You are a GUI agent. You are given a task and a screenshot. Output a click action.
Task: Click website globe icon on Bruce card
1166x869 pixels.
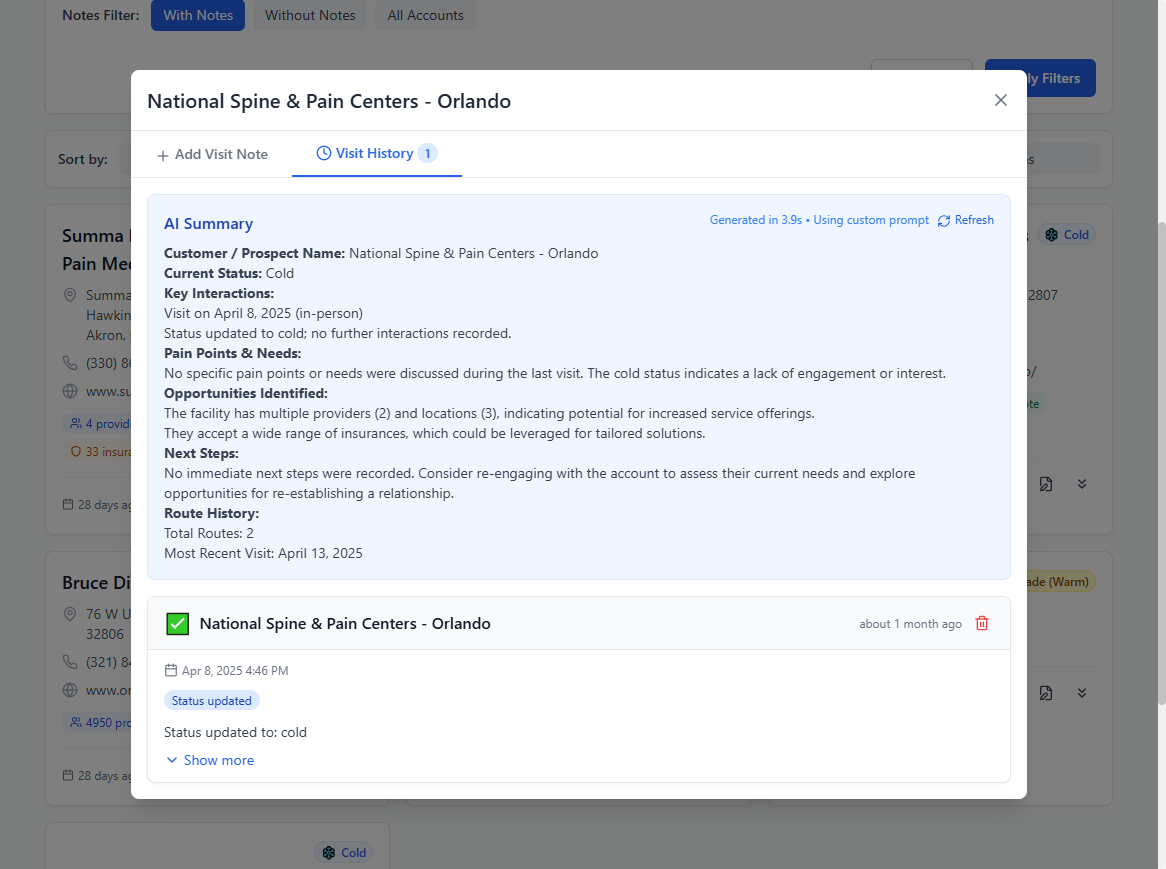coord(70,690)
